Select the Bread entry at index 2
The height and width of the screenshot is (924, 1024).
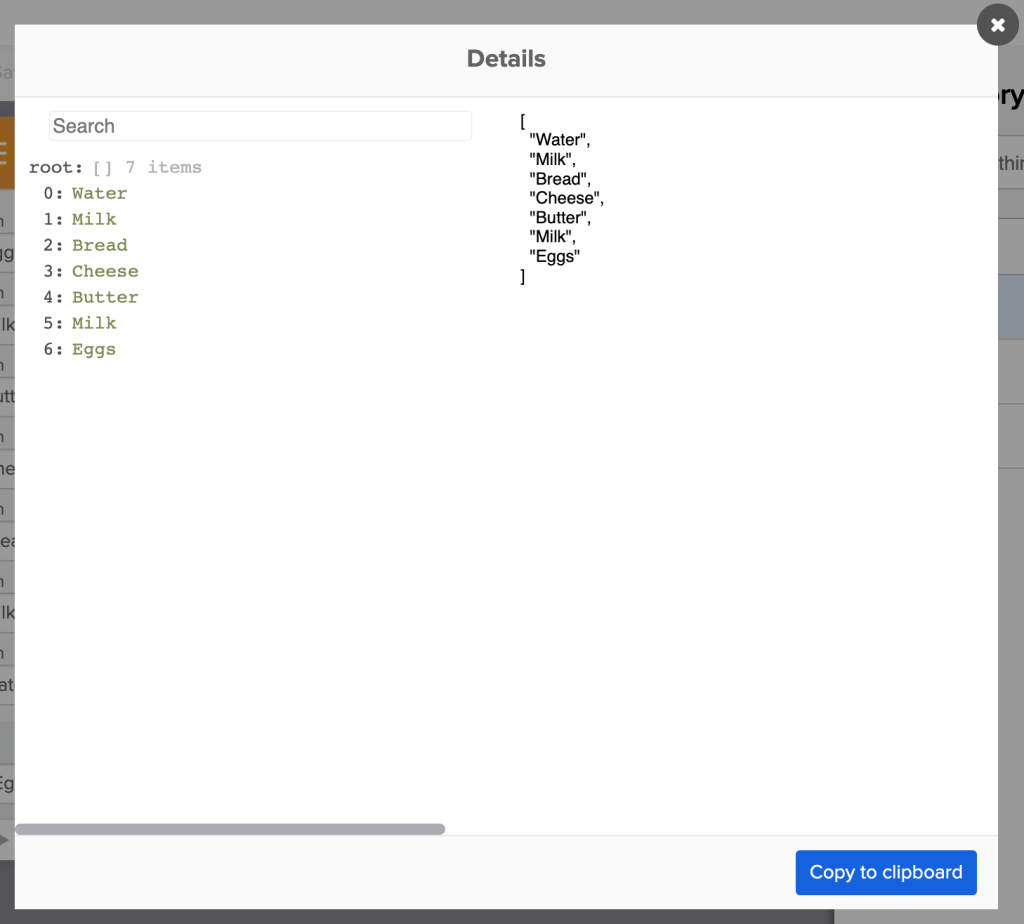(x=99, y=246)
